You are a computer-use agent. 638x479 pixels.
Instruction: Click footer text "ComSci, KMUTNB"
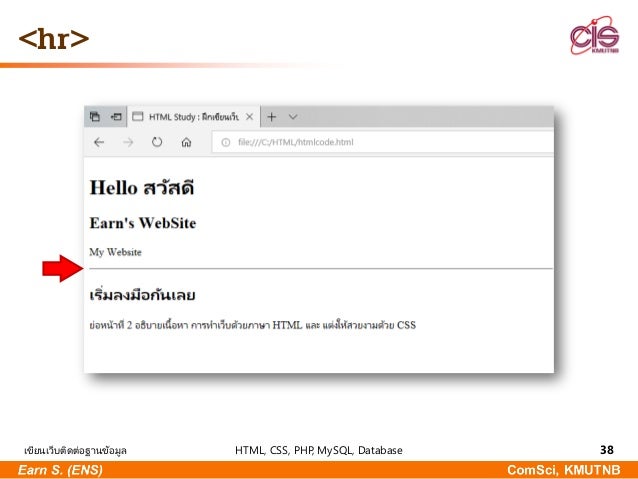(564, 470)
